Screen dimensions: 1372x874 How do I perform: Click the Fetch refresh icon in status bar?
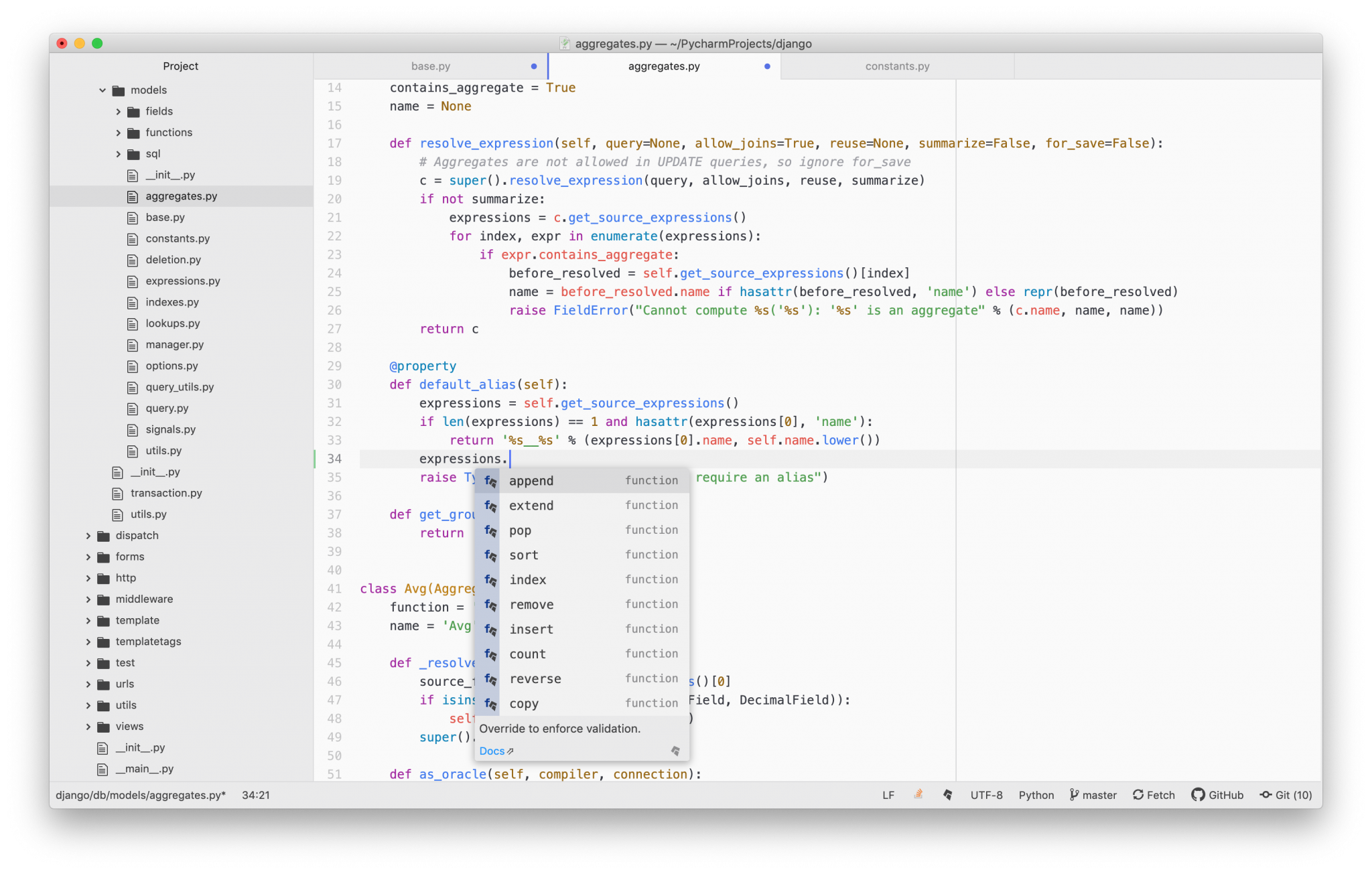tap(1138, 795)
